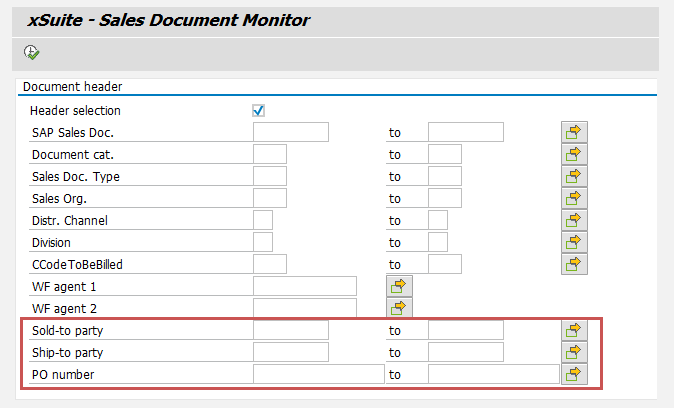
Task: Open multiple selection for SAP Sales Doc.
Action: 573,132
